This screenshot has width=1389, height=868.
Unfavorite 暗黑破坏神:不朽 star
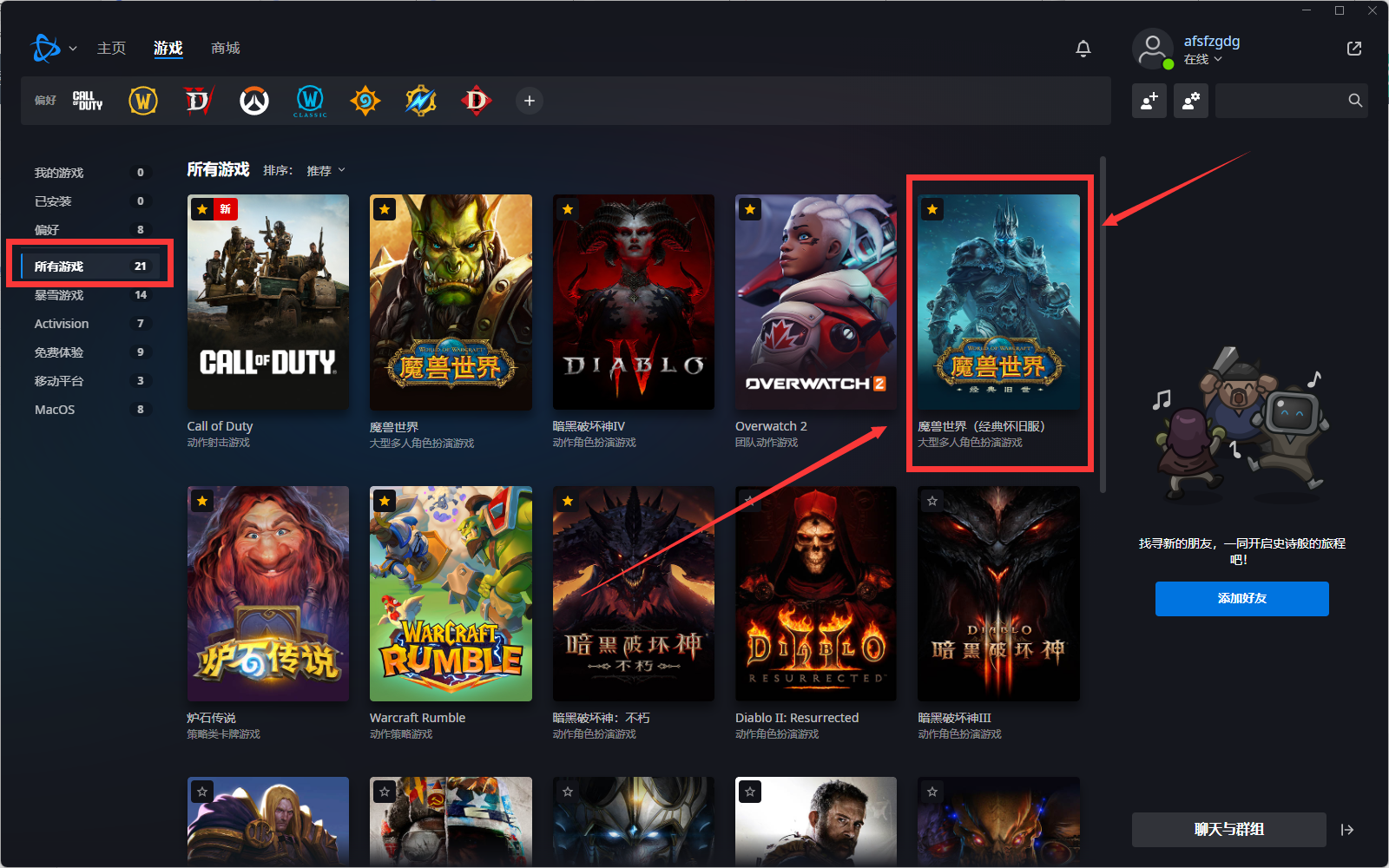568,501
